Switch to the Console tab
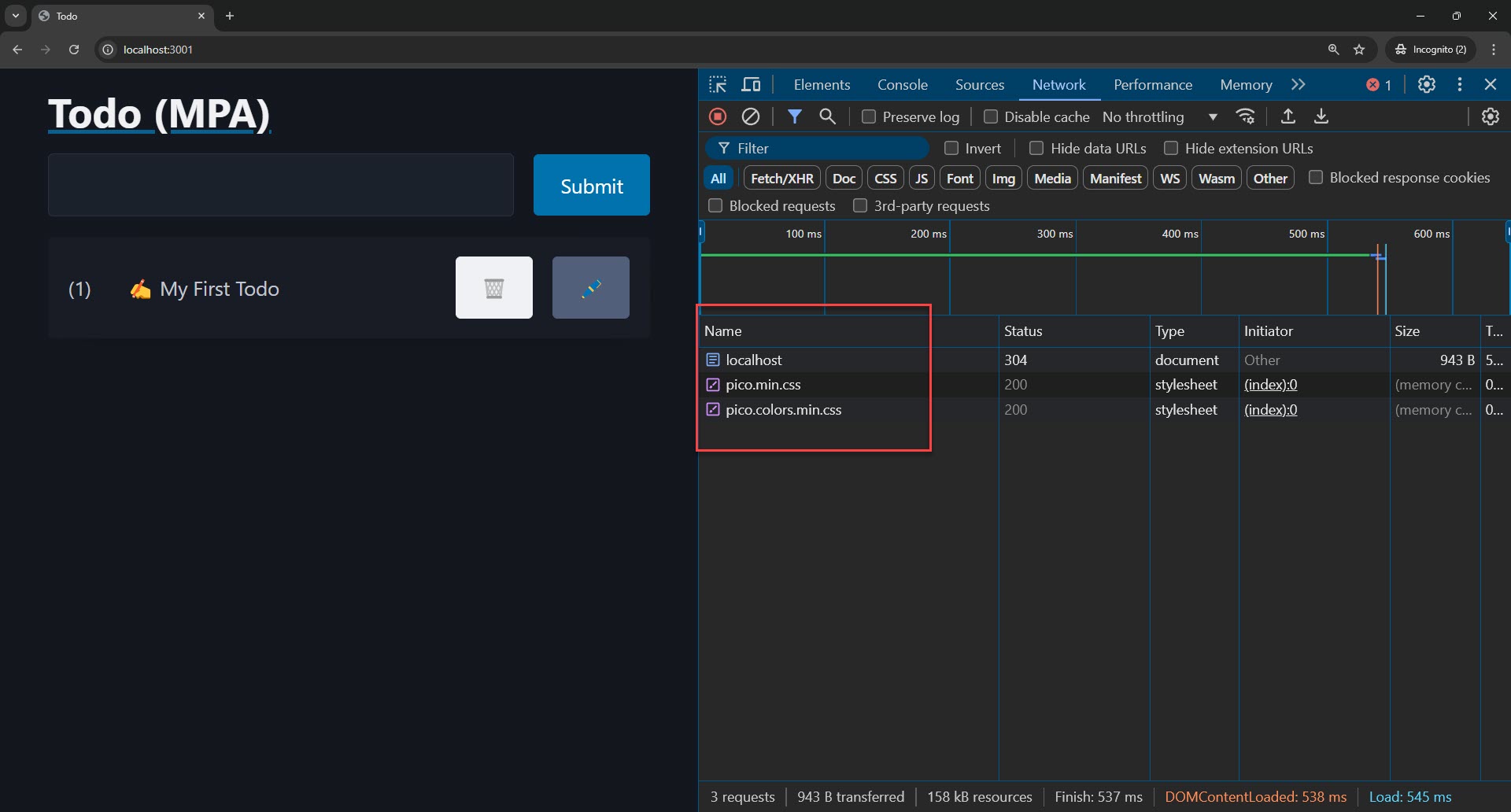Viewport: 1511px width, 812px height. (x=903, y=84)
